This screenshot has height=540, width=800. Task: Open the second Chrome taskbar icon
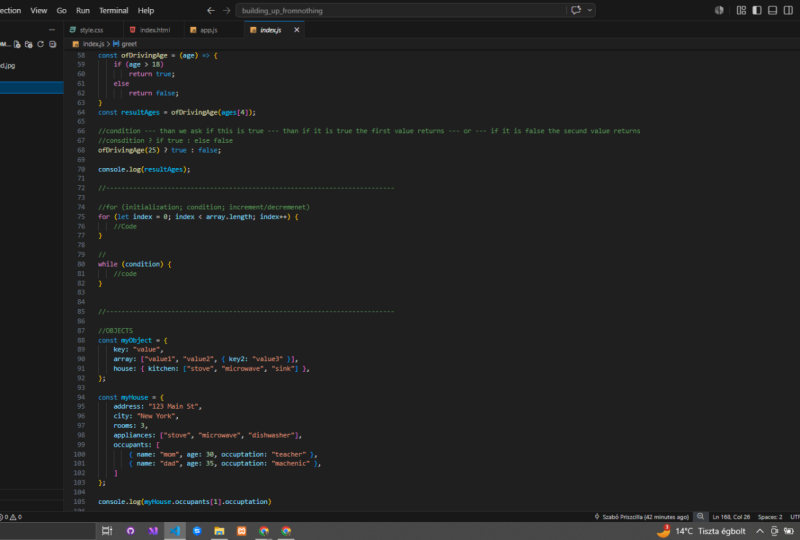coord(286,531)
